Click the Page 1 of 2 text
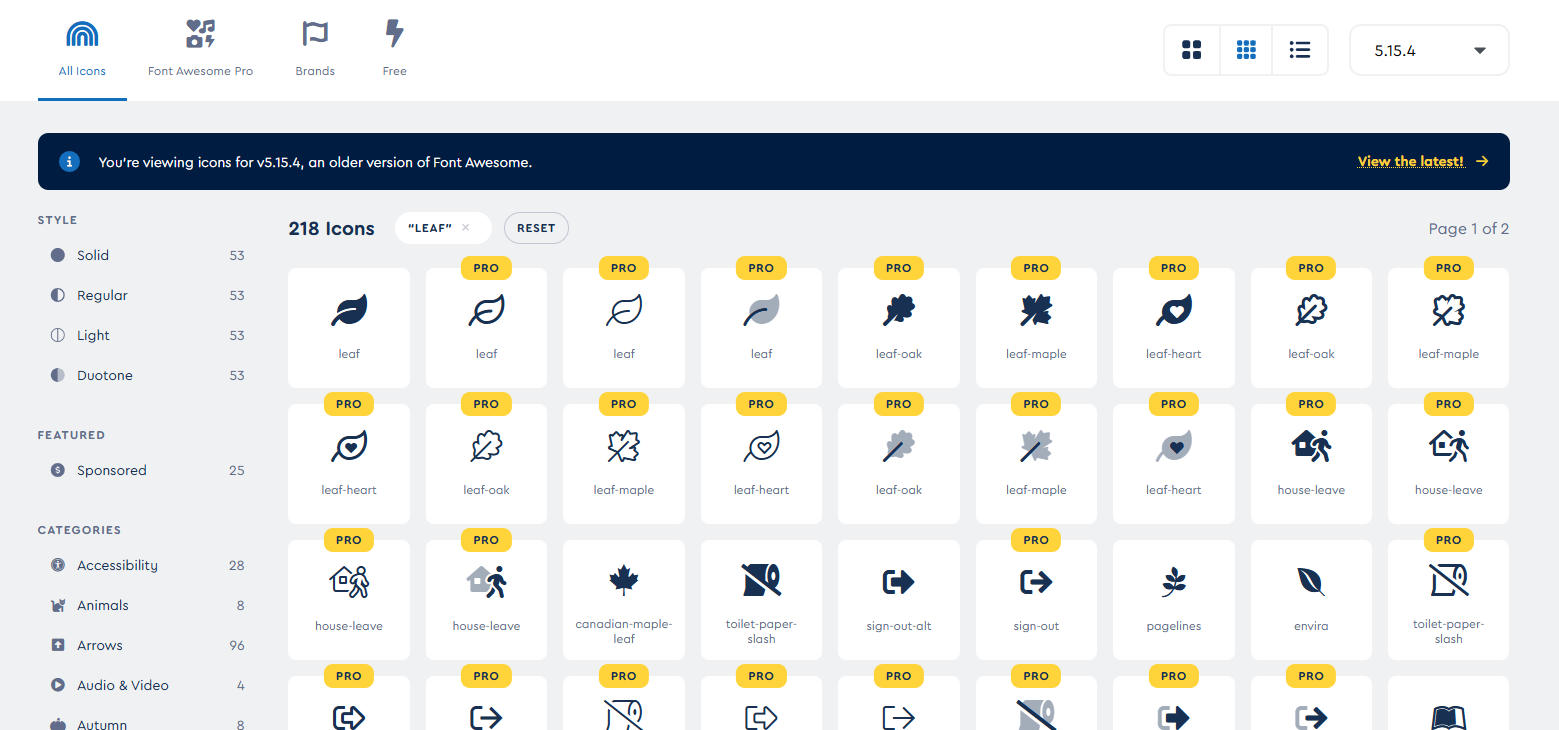This screenshot has height=730, width=1559. point(1469,229)
